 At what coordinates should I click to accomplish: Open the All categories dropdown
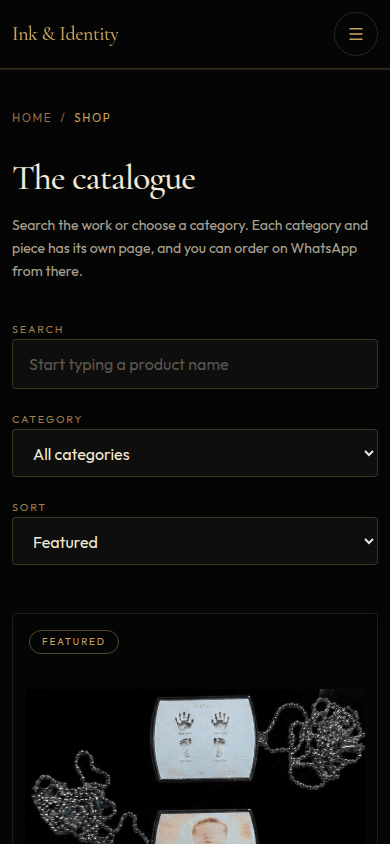pos(195,453)
